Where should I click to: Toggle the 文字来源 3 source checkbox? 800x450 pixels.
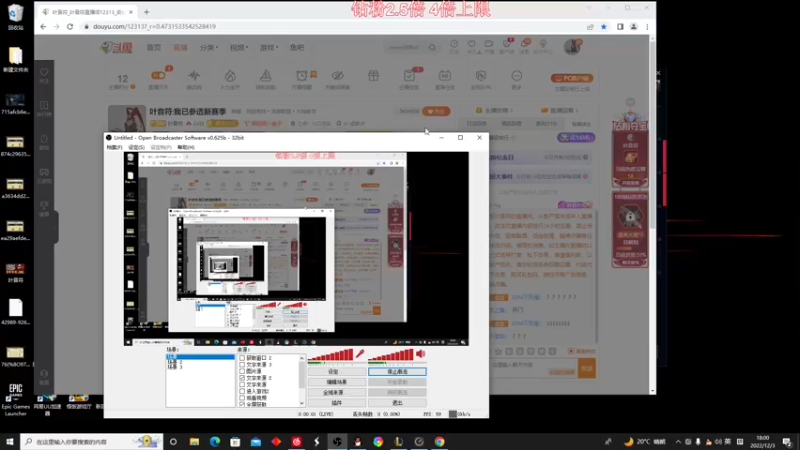tap(242, 365)
